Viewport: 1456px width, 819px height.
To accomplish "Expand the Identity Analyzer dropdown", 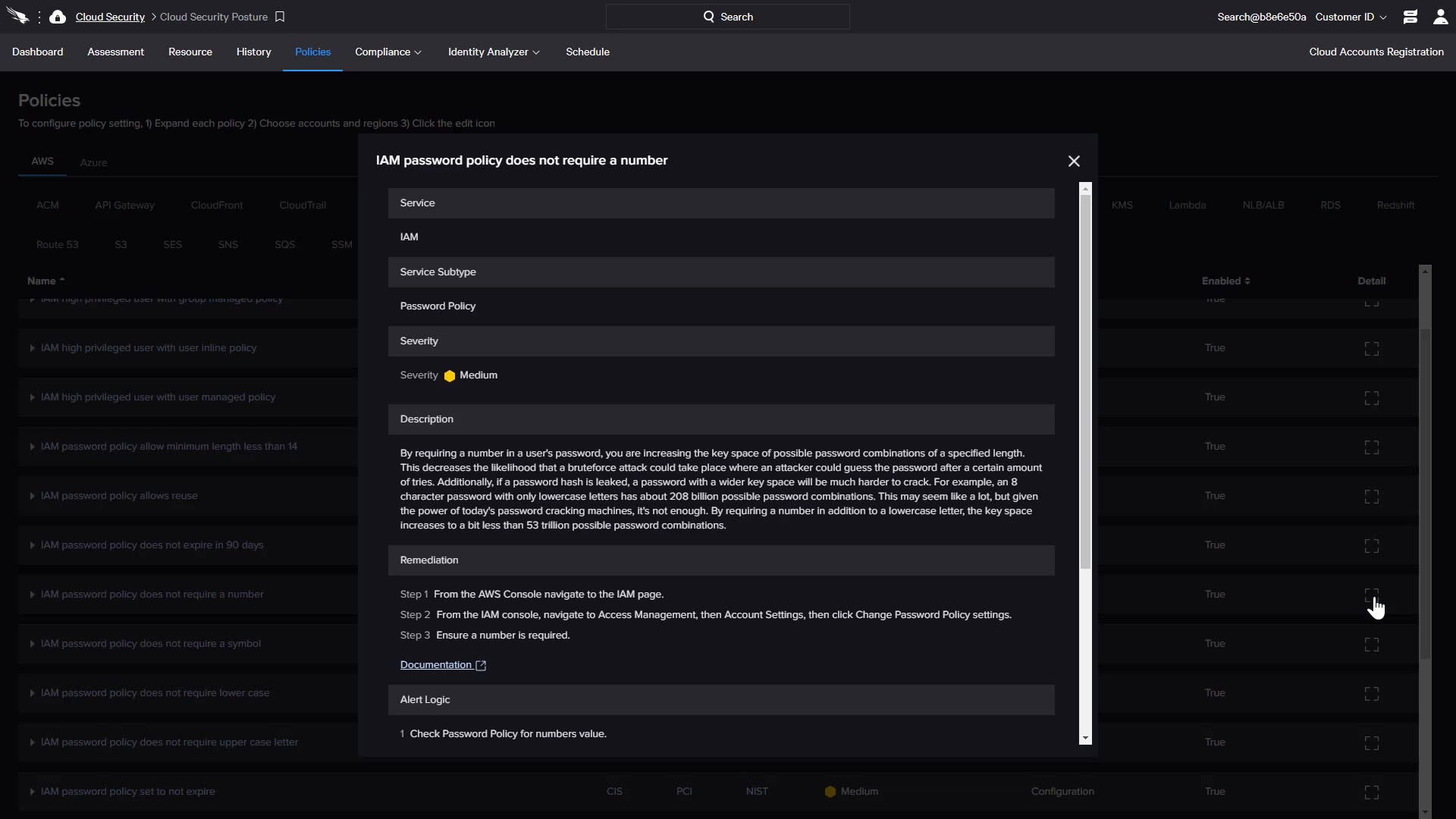I will pos(494,52).
